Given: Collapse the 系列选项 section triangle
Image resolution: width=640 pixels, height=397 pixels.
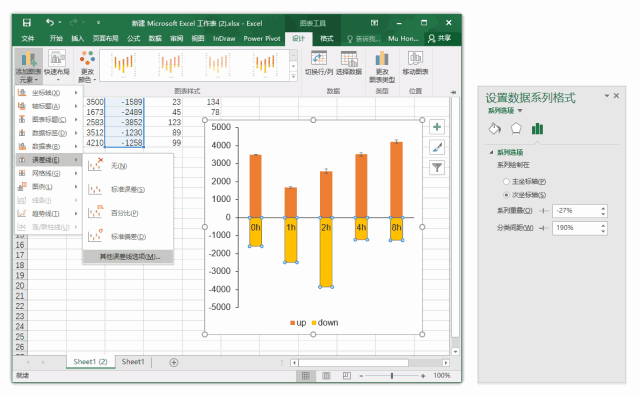Looking at the screenshot, I should pyautogui.click(x=491, y=152).
